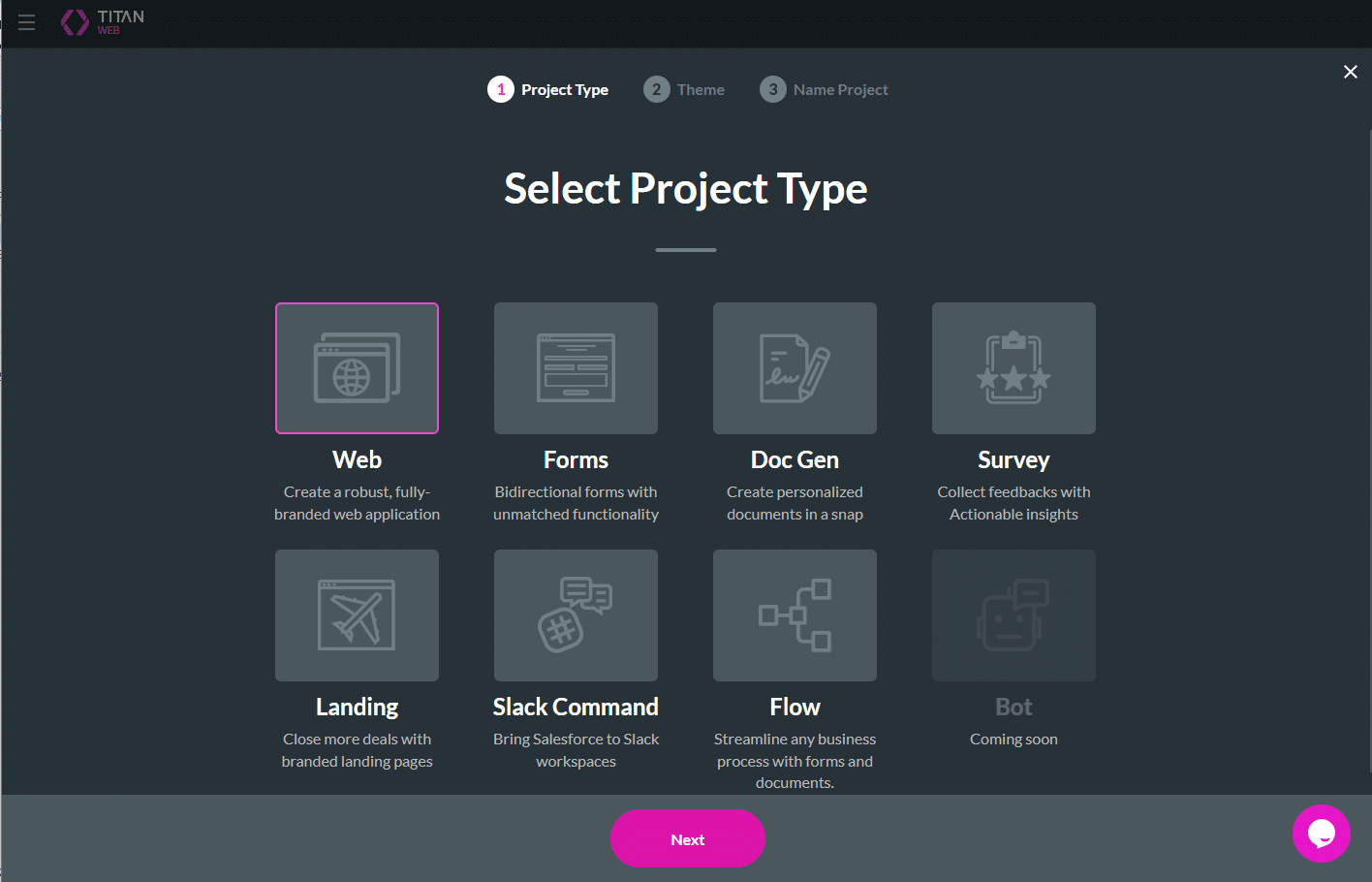Image resolution: width=1372 pixels, height=882 pixels.
Task: Click the Web project description text
Action: pyautogui.click(x=357, y=502)
